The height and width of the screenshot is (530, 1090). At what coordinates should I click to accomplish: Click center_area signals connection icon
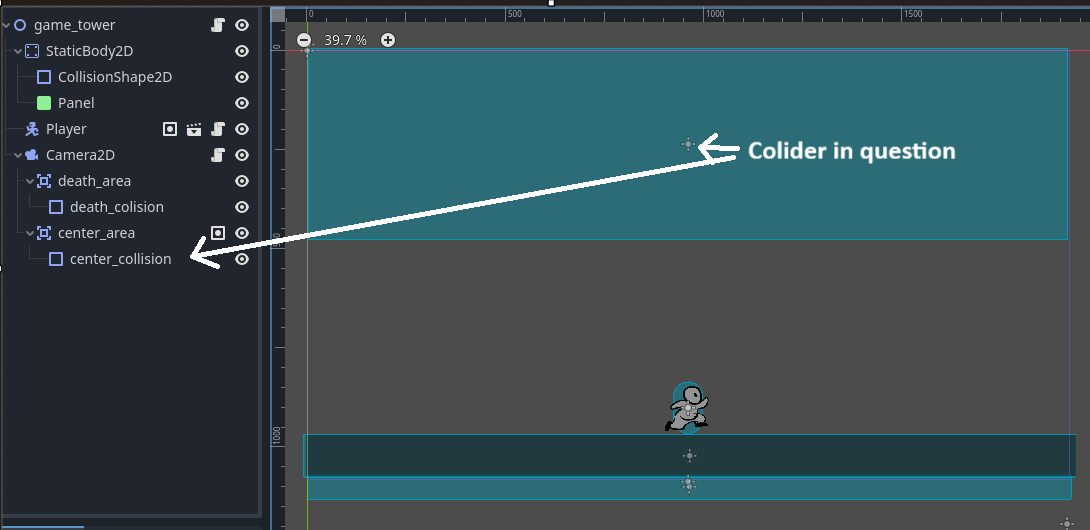pyautogui.click(x=218, y=232)
